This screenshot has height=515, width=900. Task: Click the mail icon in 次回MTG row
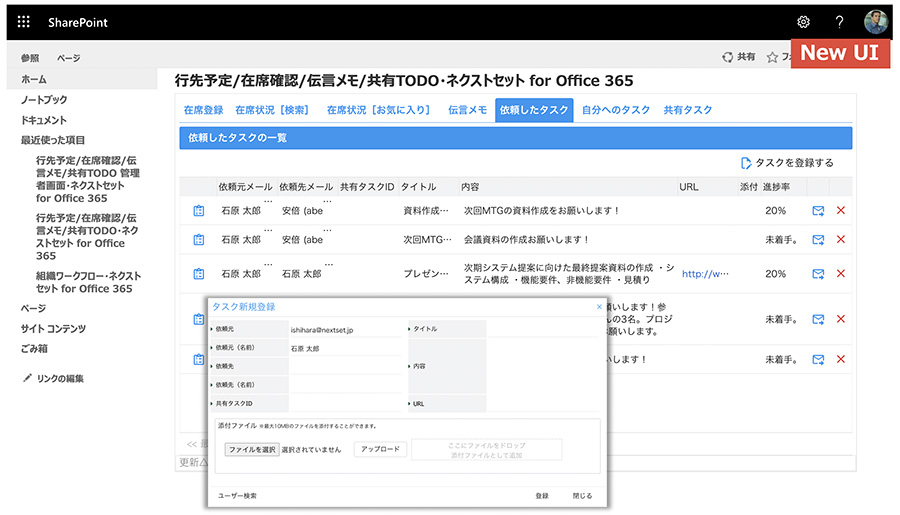coord(818,239)
